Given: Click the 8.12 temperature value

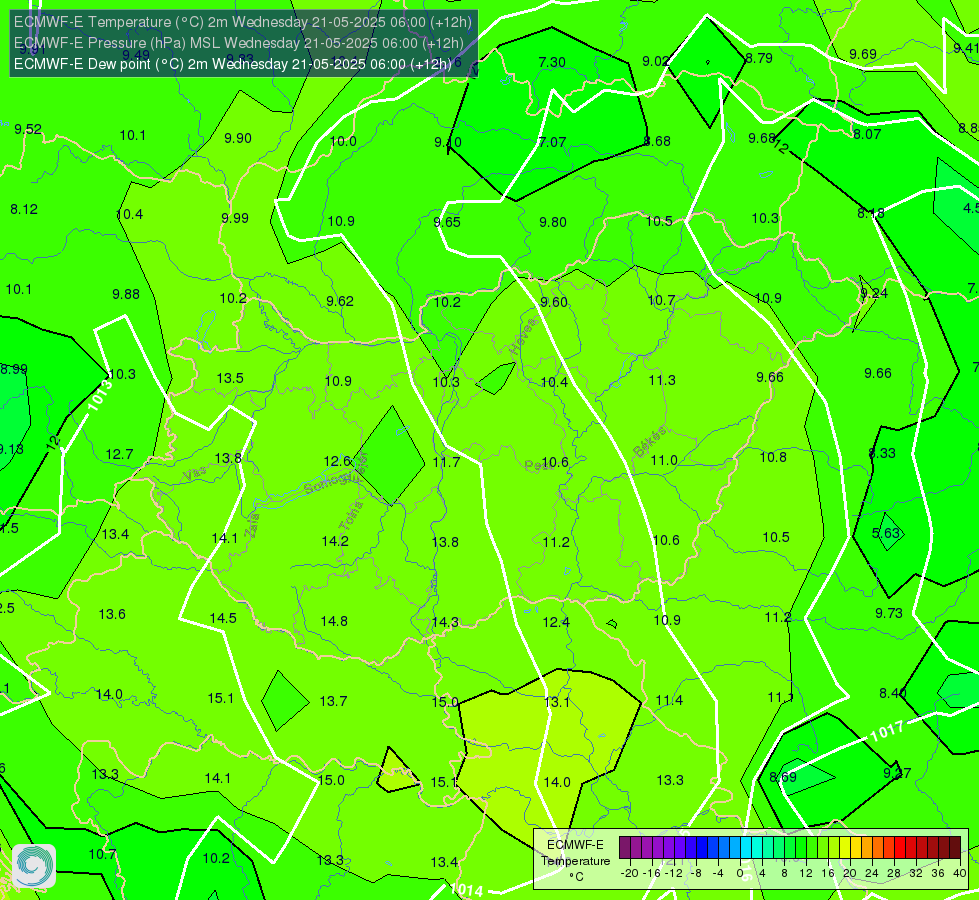Looking at the screenshot, I should tap(24, 209).
